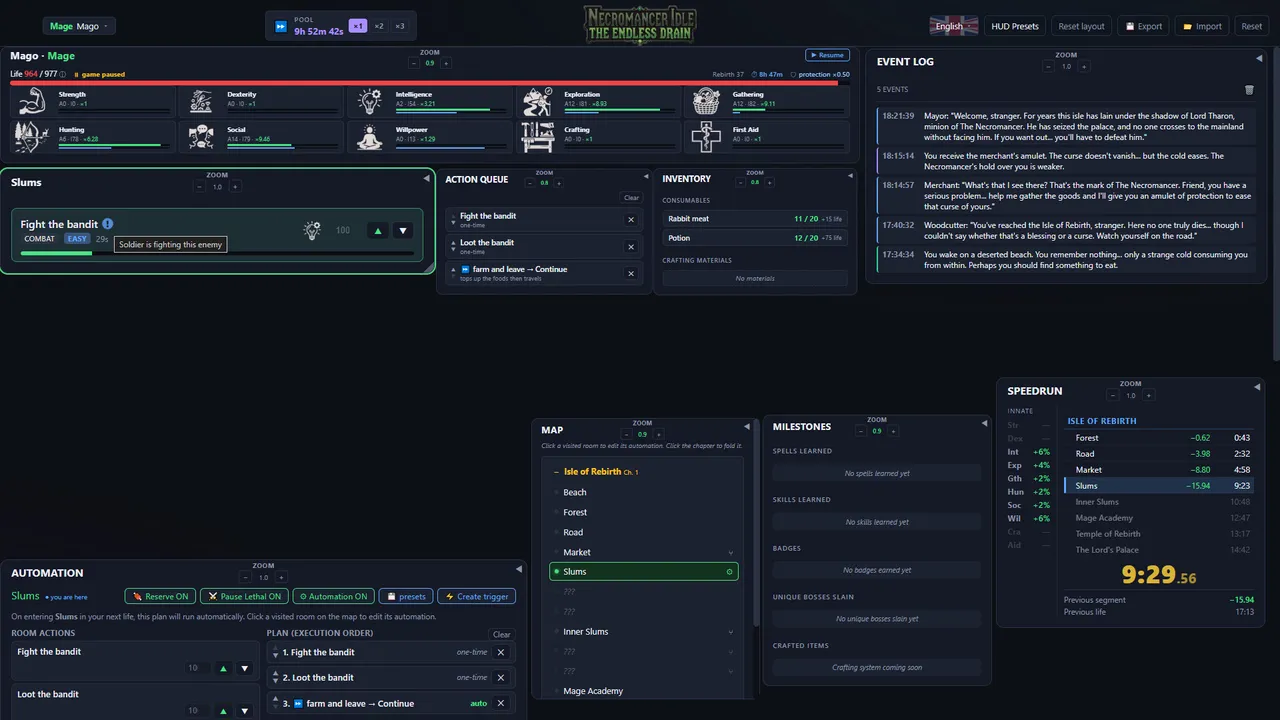This screenshot has width=1280, height=720.
Task: Import a save file
Action: (x=1202, y=26)
